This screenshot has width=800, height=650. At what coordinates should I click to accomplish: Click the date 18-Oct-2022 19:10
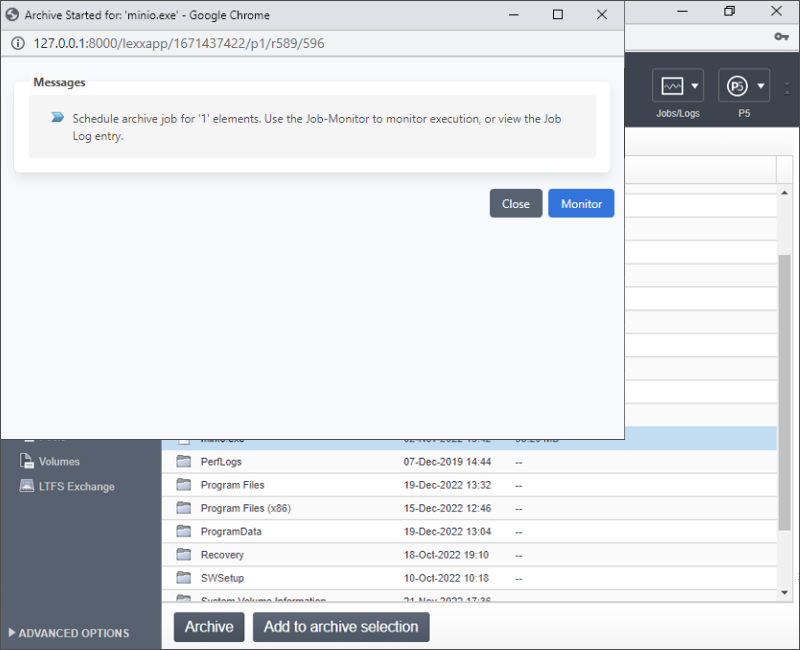[446, 555]
